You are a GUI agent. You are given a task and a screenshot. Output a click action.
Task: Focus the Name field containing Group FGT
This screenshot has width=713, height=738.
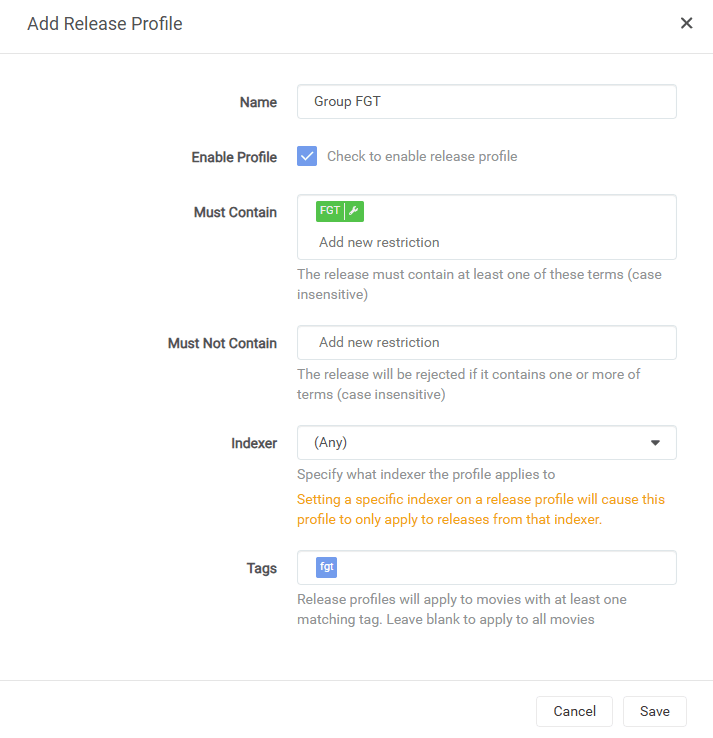[x=487, y=102]
